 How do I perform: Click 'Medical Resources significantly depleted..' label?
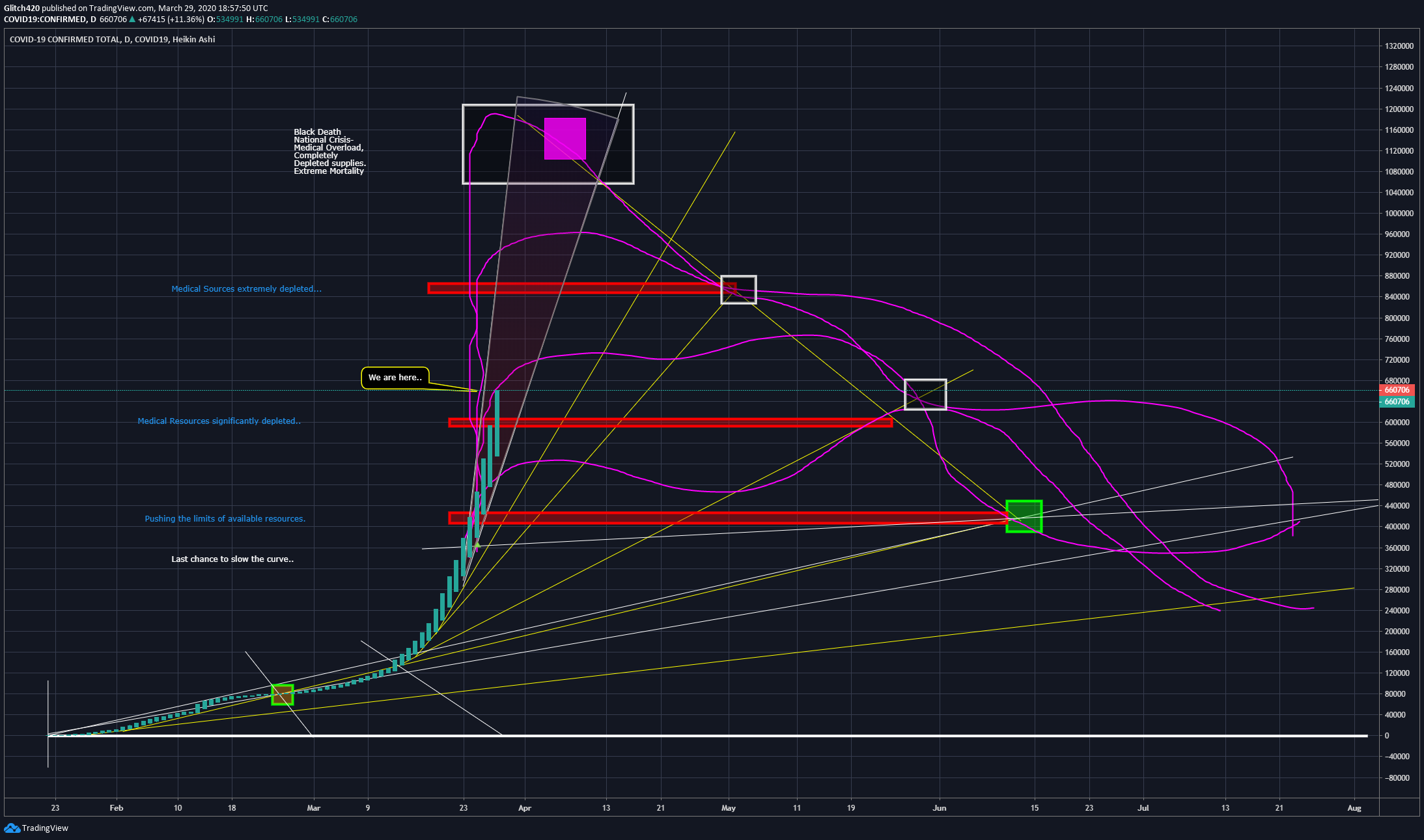219,421
